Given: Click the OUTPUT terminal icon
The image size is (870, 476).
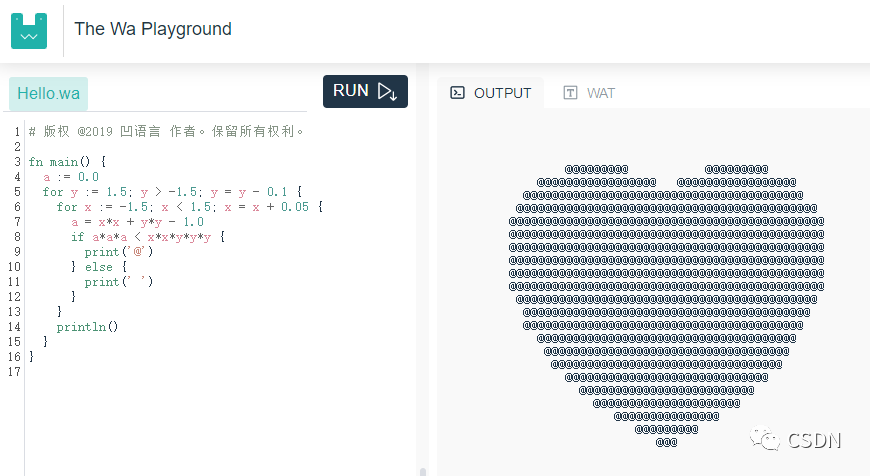Looking at the screenshot, I should [x=458, y=93].
